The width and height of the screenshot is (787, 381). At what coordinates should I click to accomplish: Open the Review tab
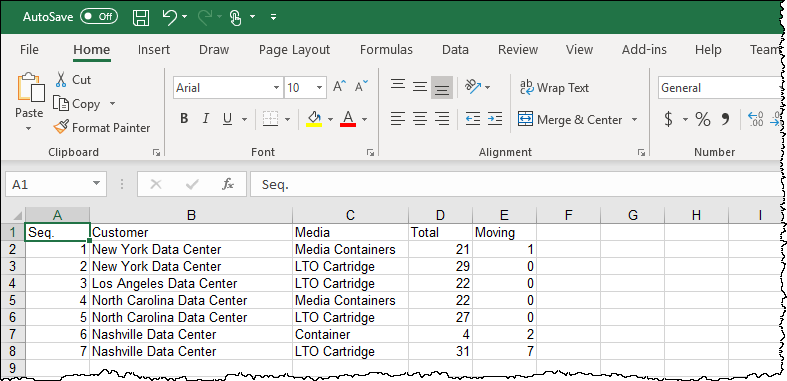coord(517,50)
